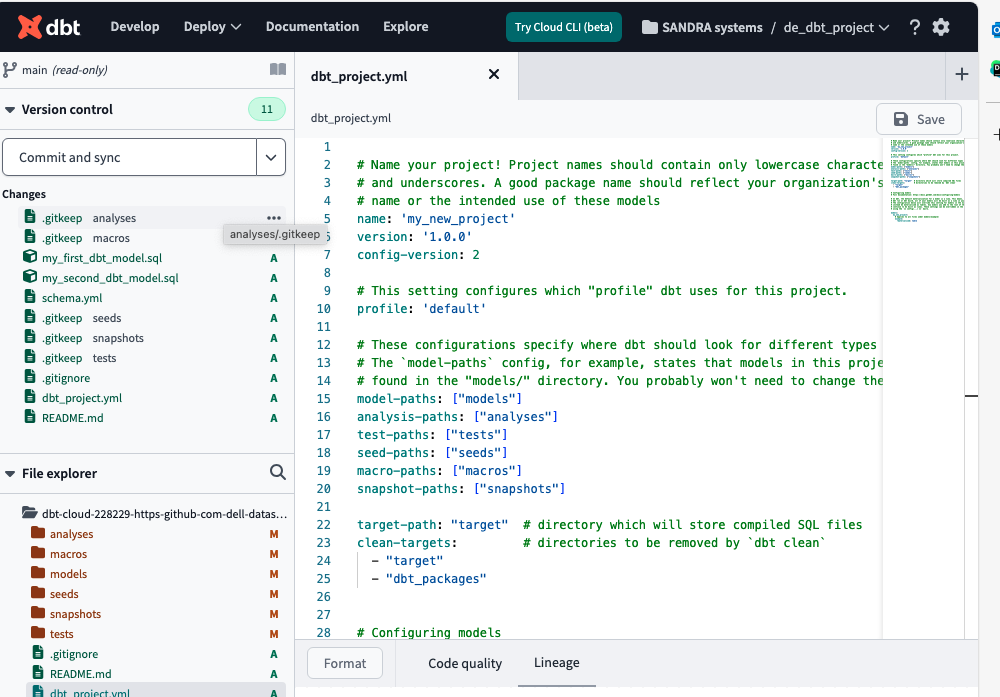Viewport: 1000px width, 697px height.
Task: Open account settings gear icon
Action: 941,27
